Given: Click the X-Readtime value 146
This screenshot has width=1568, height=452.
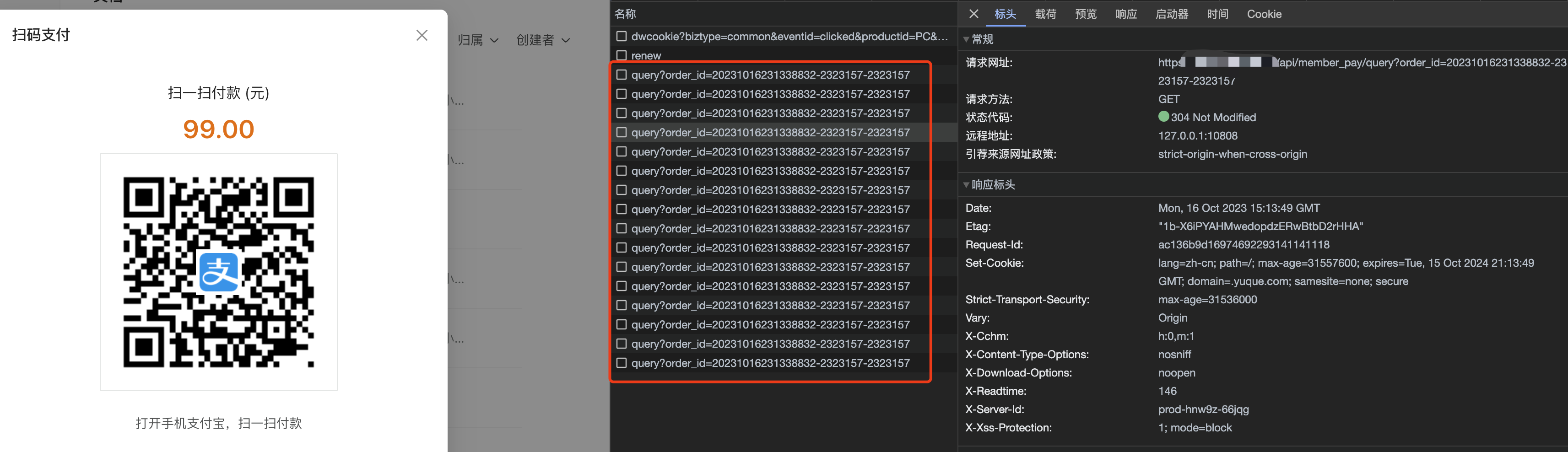Looking at the screenshot, I should coord(1167,391).
